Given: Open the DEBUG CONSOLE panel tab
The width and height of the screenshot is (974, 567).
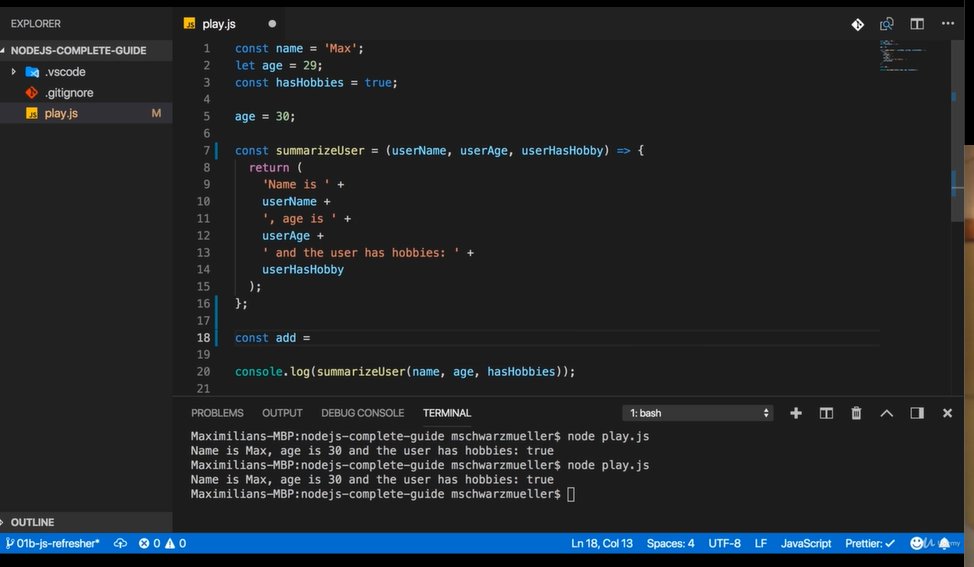Looking at the screenshot, I should [362, 413].
